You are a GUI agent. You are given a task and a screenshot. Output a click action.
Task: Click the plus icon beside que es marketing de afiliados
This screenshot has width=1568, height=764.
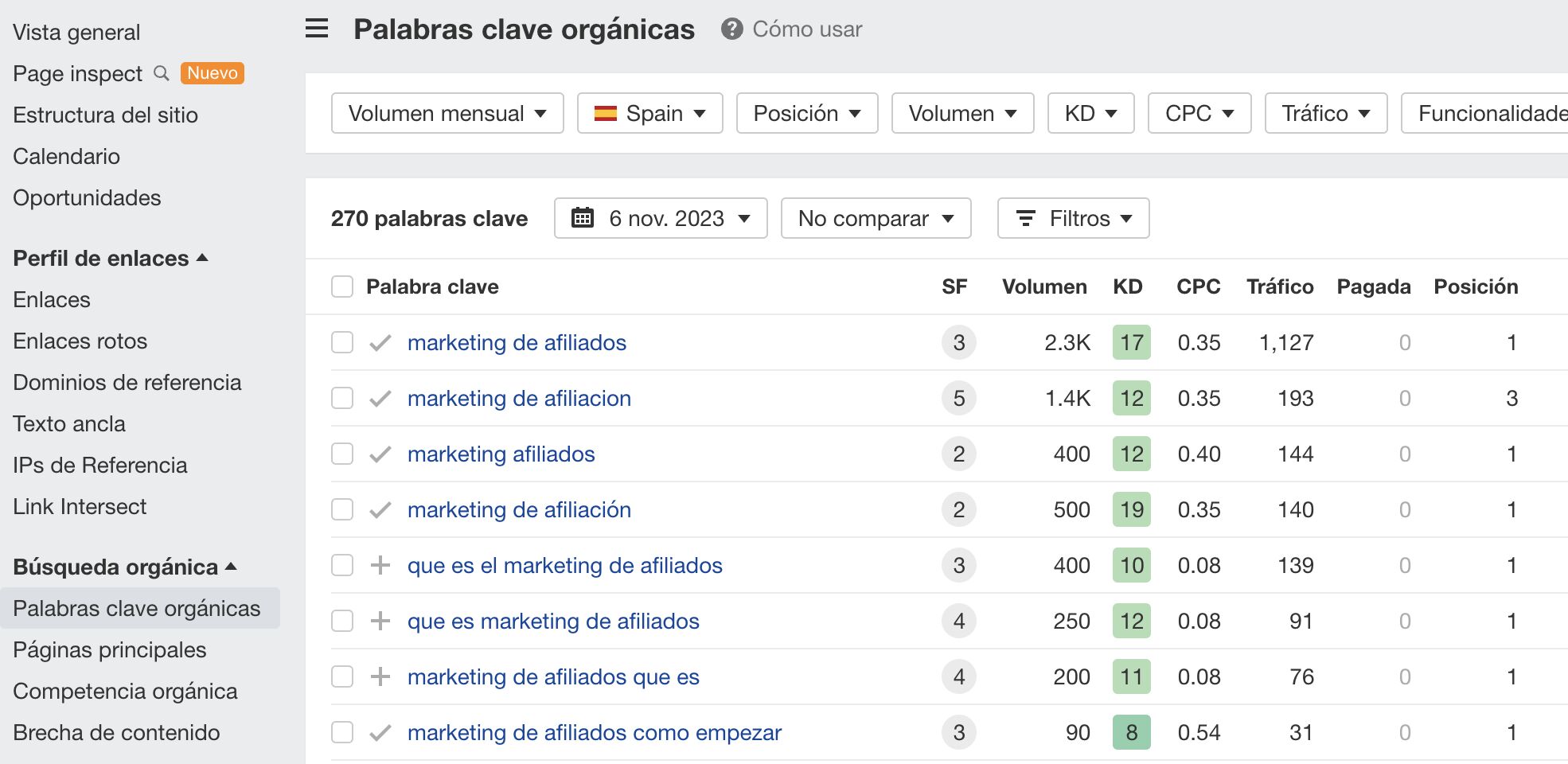tap(380, 621)
